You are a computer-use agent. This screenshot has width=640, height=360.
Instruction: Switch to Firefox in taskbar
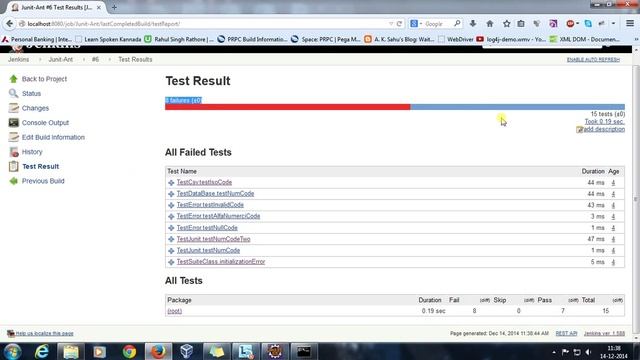coord(158,351)
